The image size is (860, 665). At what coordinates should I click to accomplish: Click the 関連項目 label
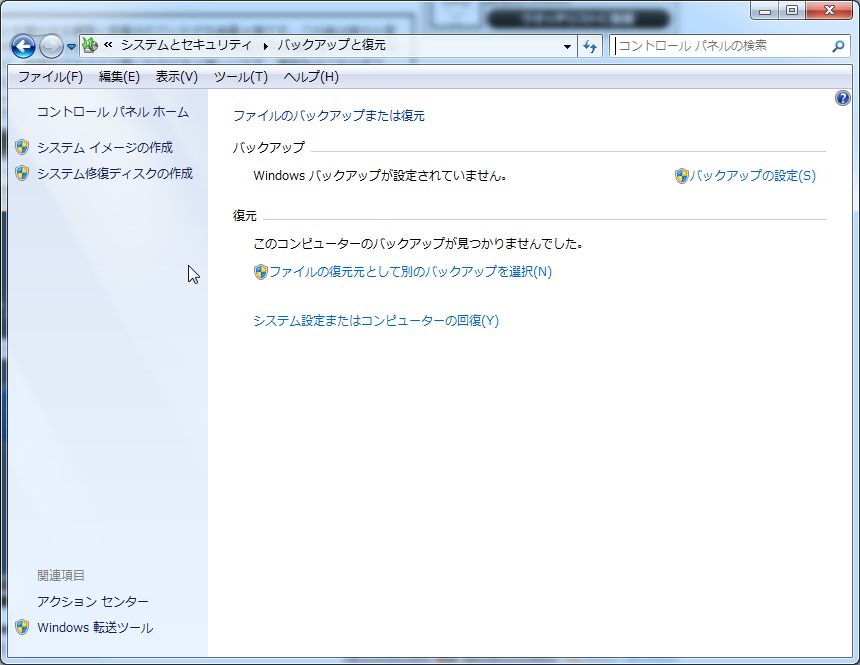[61, 576]
